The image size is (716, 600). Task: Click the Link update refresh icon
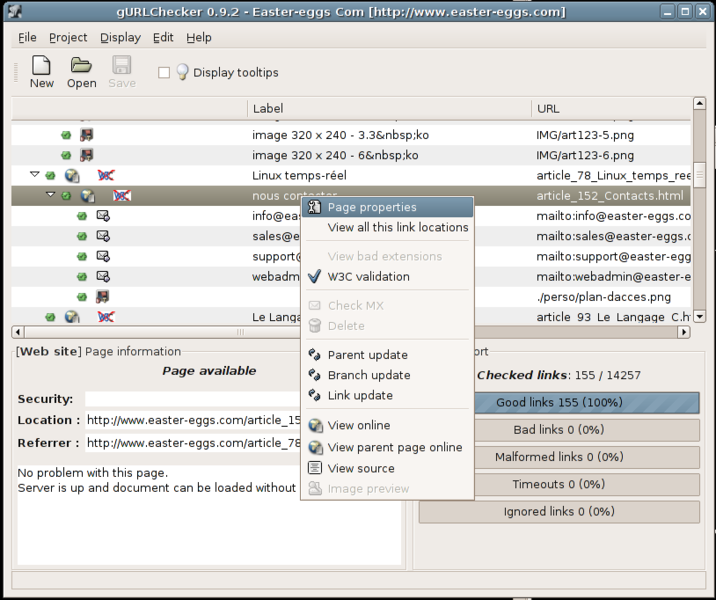click(314, 395)
